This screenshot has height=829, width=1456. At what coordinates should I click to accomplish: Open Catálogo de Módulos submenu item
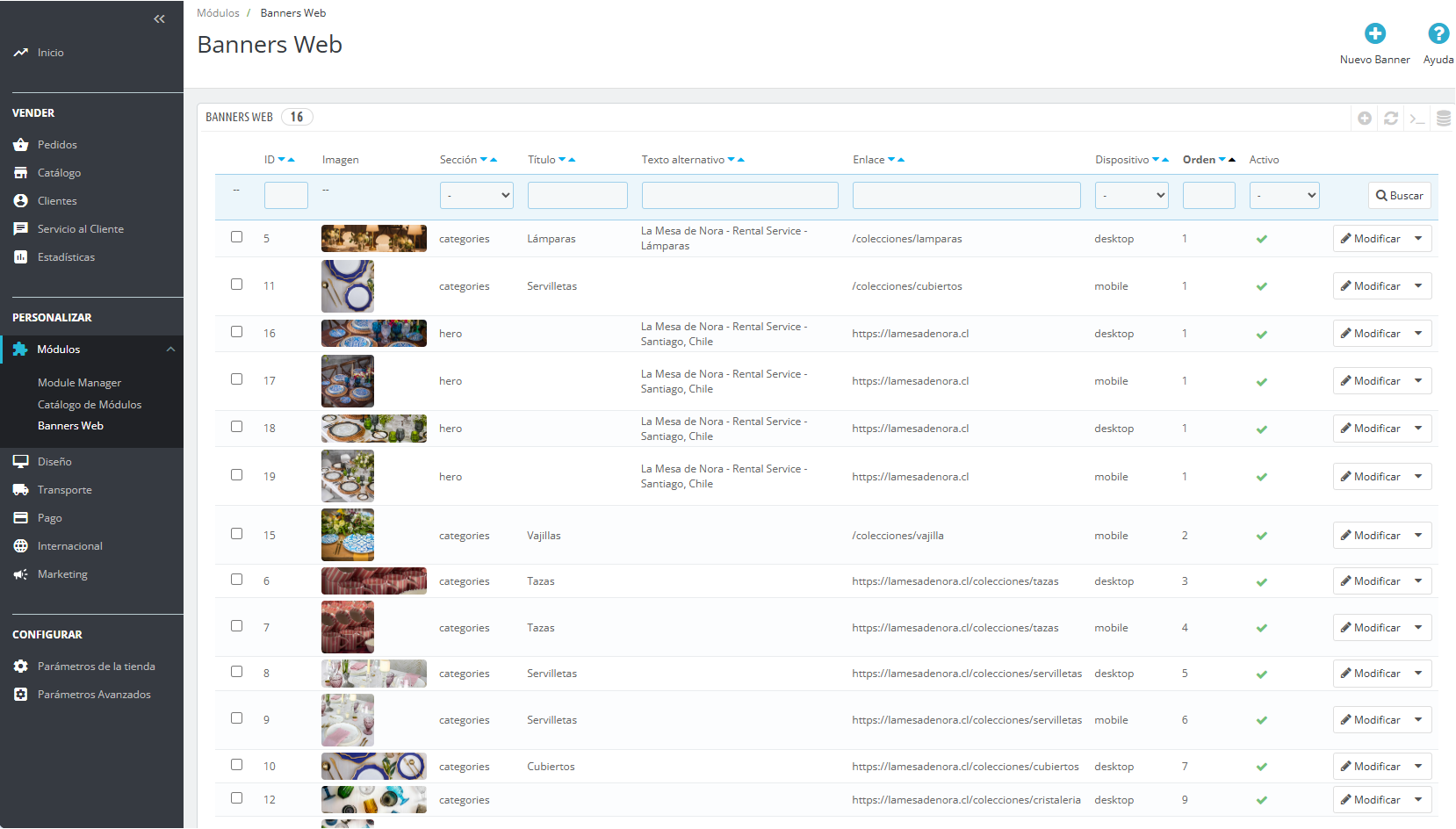coord(90,405)
